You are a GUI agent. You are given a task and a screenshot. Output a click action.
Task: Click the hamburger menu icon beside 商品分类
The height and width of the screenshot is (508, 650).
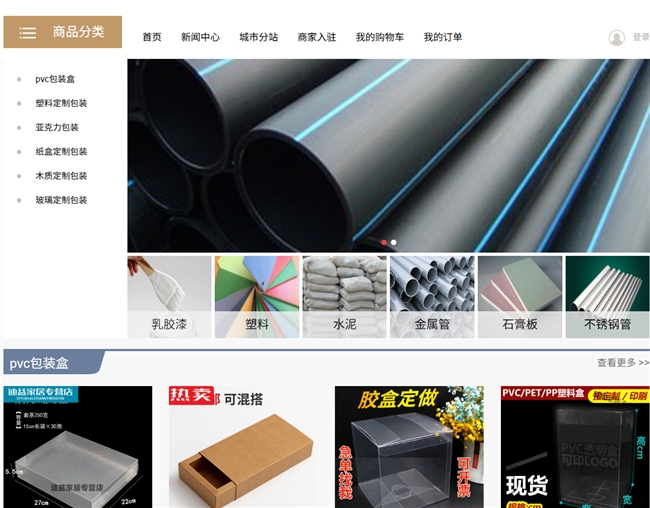tap(28, 33)
